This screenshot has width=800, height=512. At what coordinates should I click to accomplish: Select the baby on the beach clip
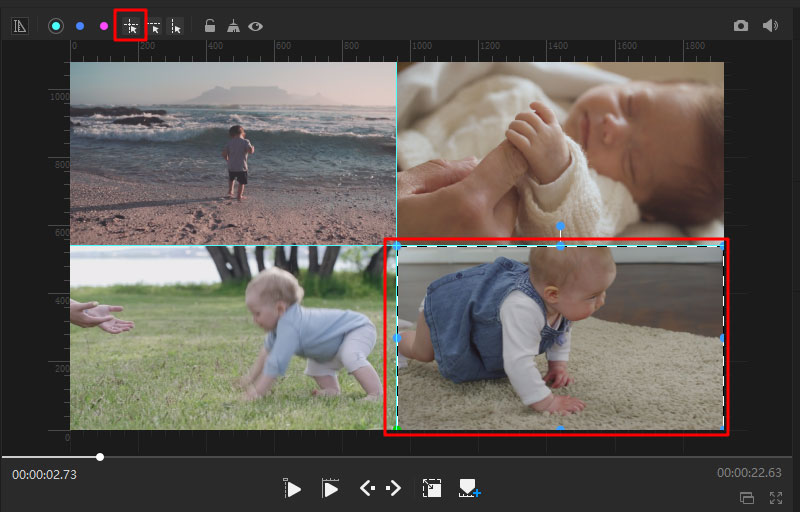232,152
